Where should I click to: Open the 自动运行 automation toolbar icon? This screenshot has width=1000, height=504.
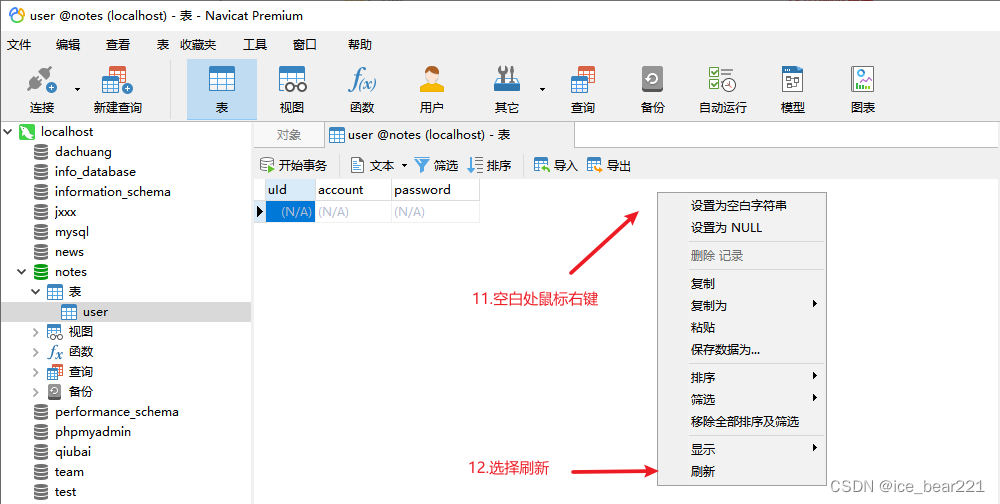click(x=723, y=80)
